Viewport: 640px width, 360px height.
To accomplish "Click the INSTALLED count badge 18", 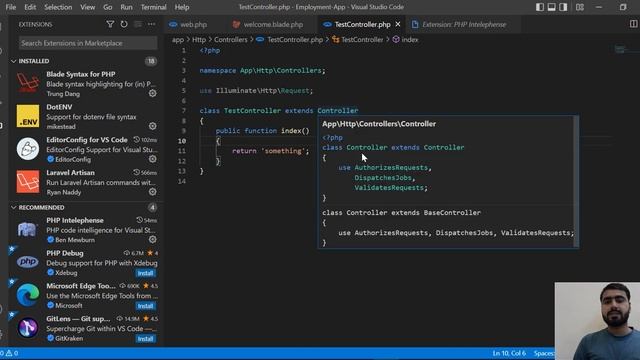I will pyautogui.click(x=151, y=61).
